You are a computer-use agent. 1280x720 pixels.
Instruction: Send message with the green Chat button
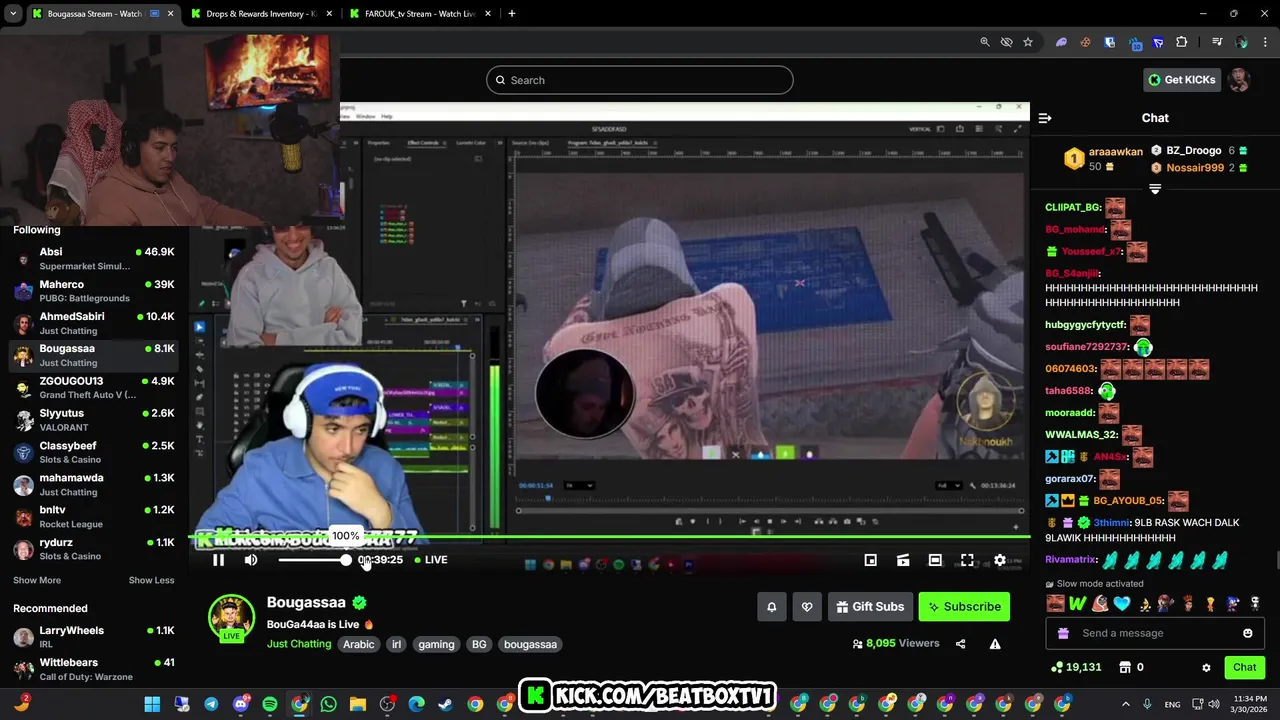click(1244, 667)
